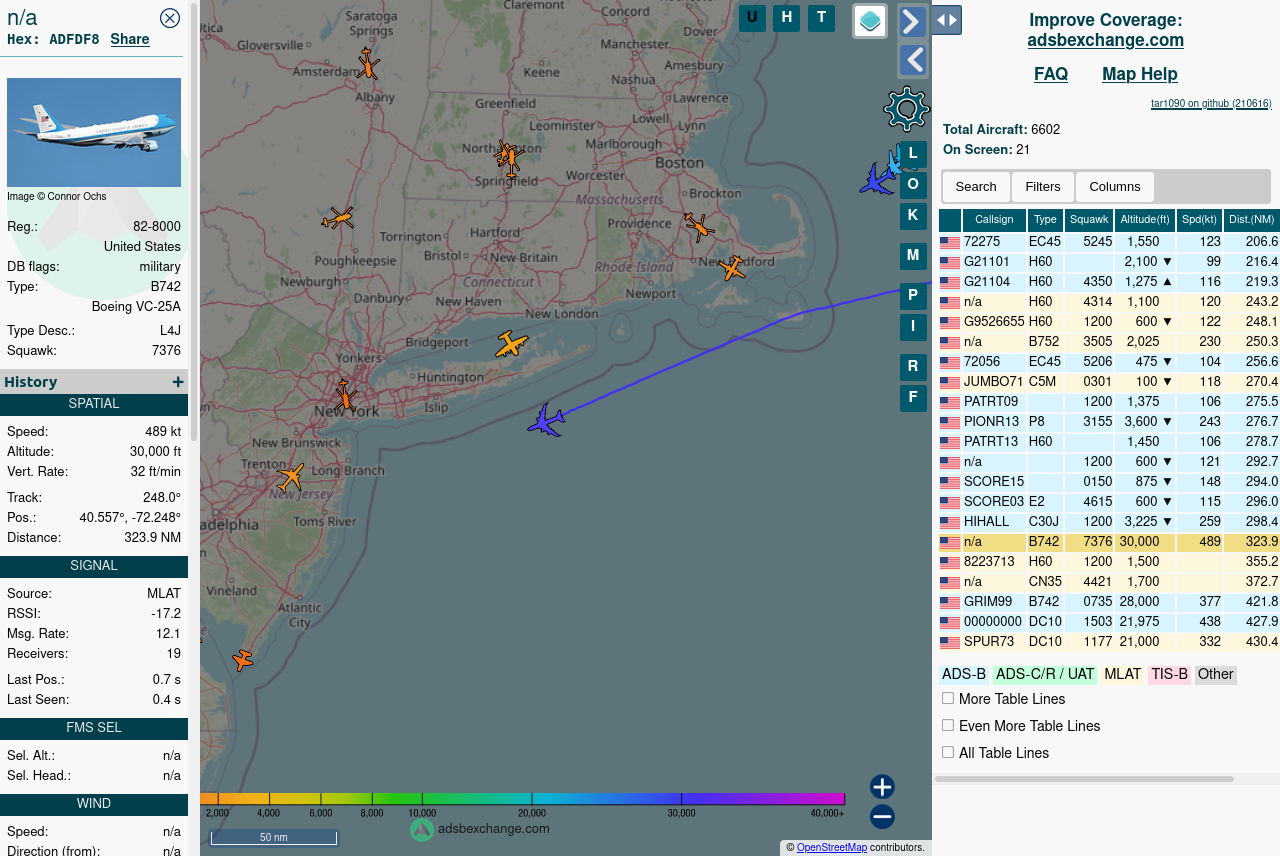Sort table by Altitude(ft) column

click(x=1145, y=220)
